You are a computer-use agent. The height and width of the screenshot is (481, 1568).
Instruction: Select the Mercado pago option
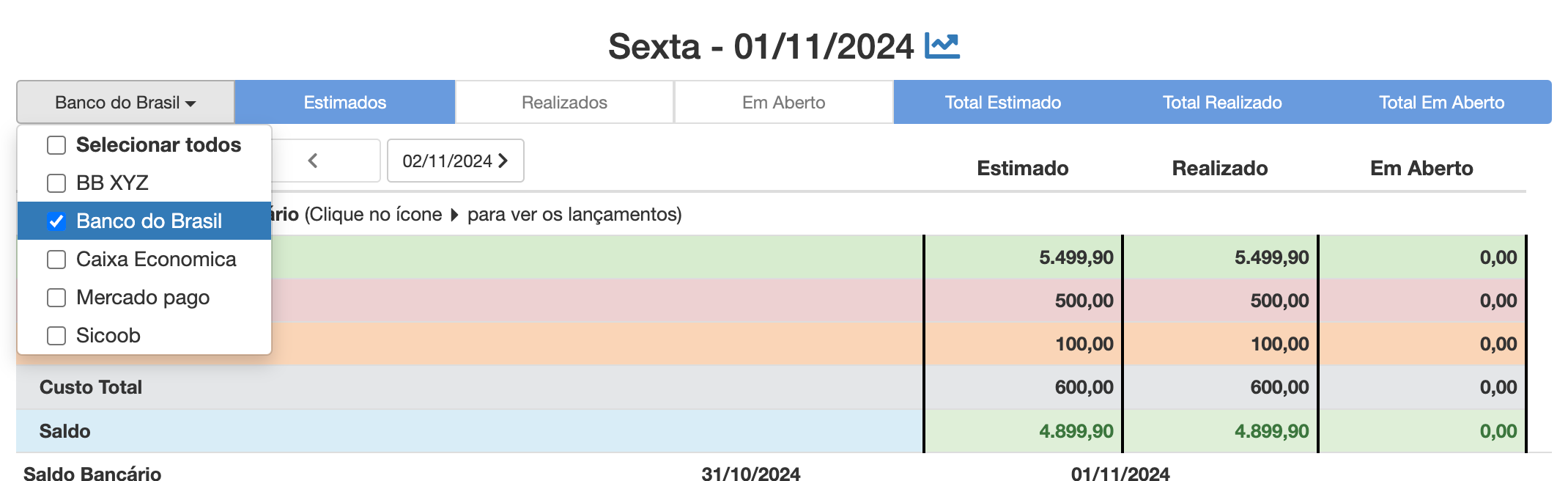[56, 298]
